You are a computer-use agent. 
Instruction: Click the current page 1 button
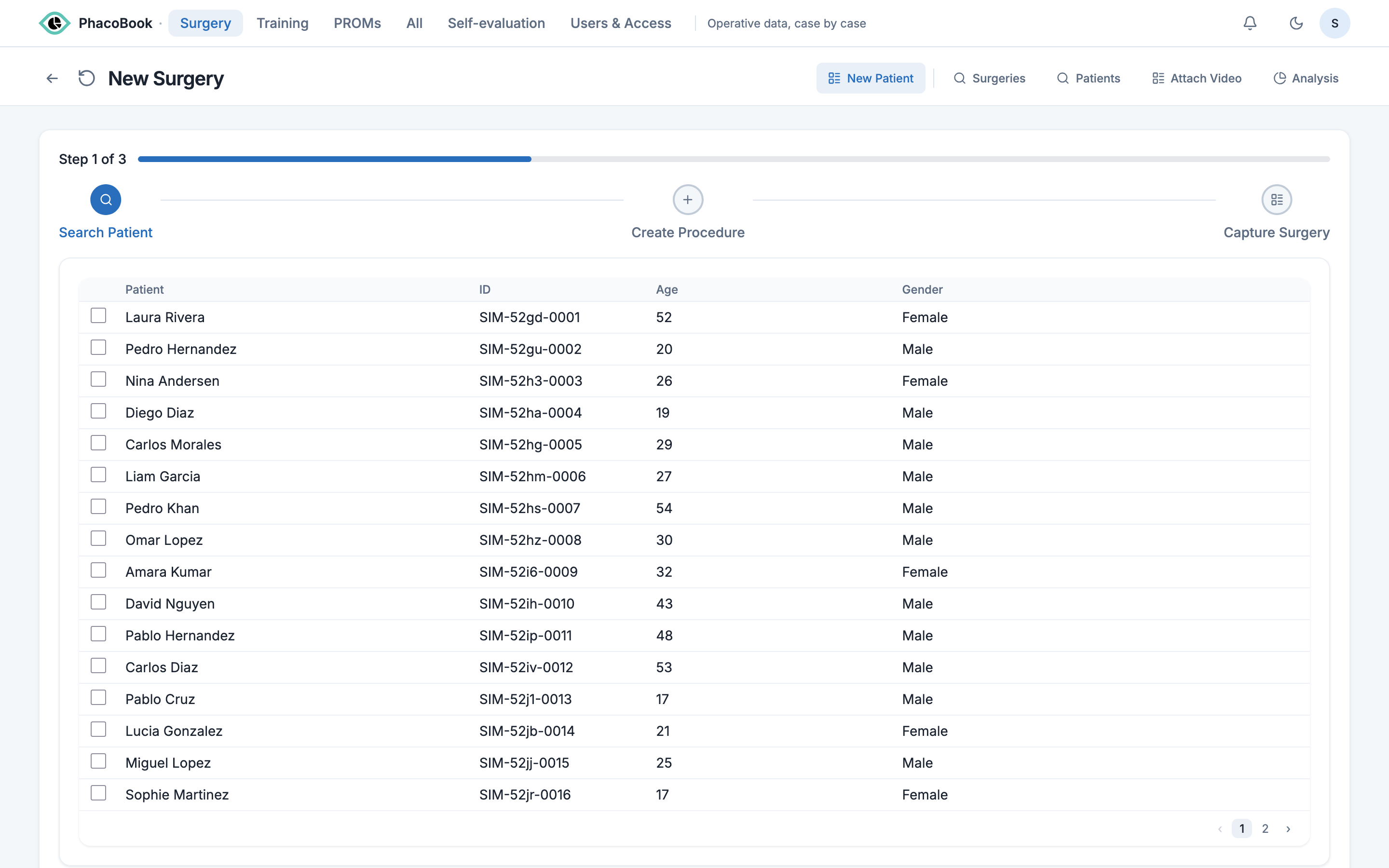click(1241, 829)
